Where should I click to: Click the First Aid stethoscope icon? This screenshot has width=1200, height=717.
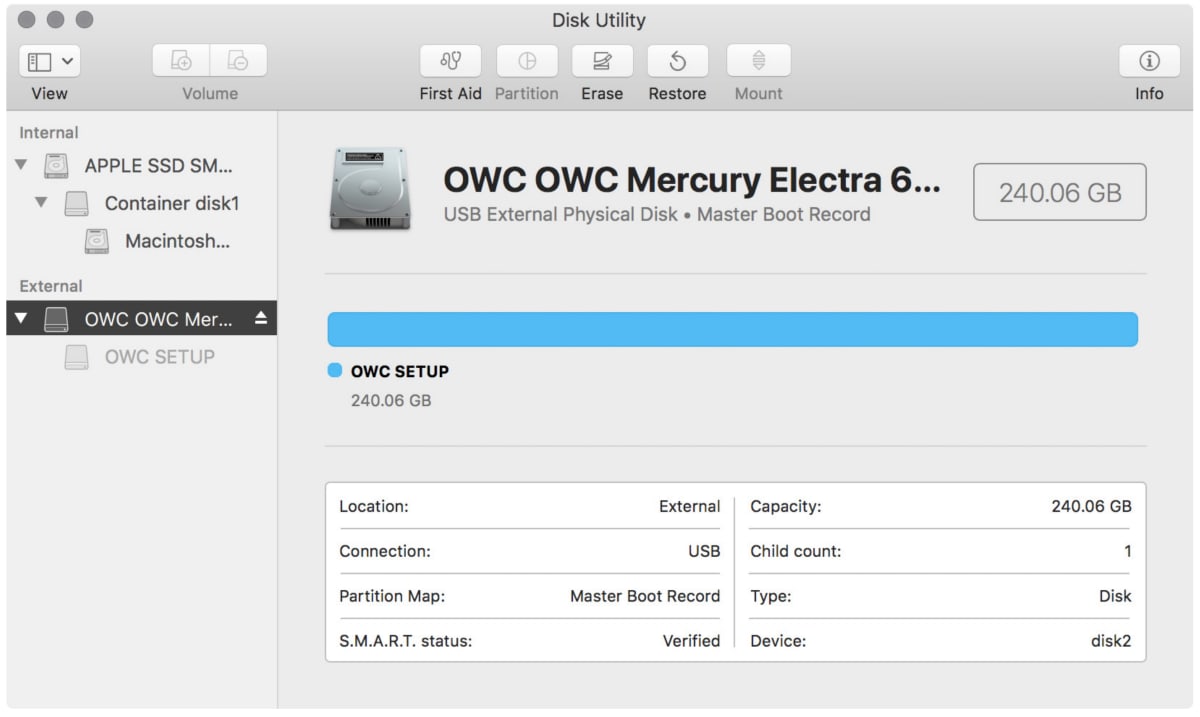450,61
